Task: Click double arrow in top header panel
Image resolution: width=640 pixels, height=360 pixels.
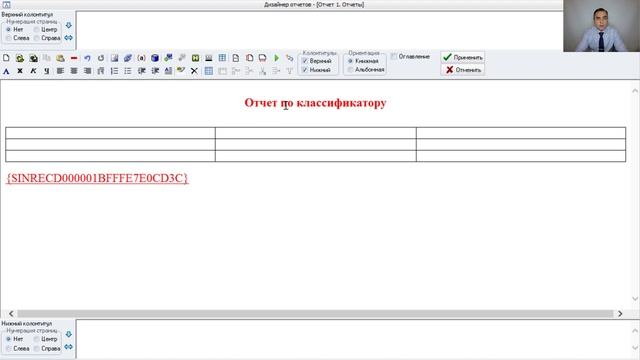Action: [69, 38]
